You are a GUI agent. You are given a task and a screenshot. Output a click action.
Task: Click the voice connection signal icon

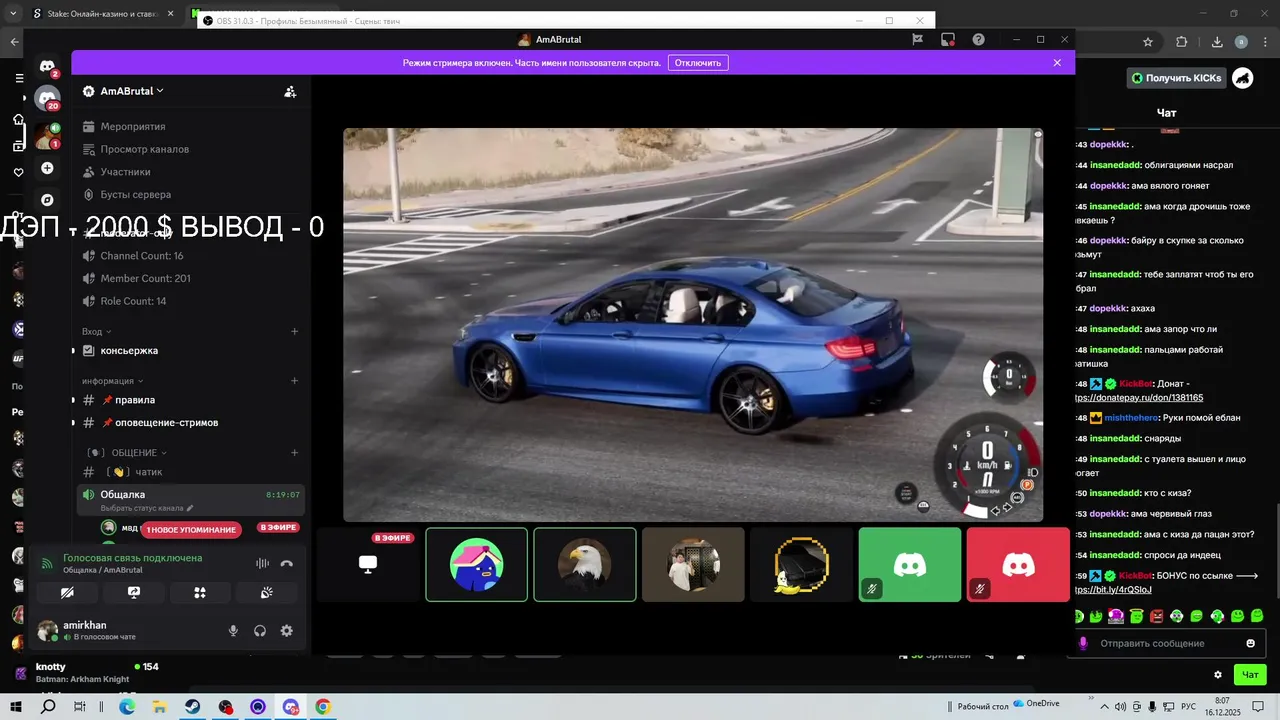pyautogui.click(x=46, y=563)
